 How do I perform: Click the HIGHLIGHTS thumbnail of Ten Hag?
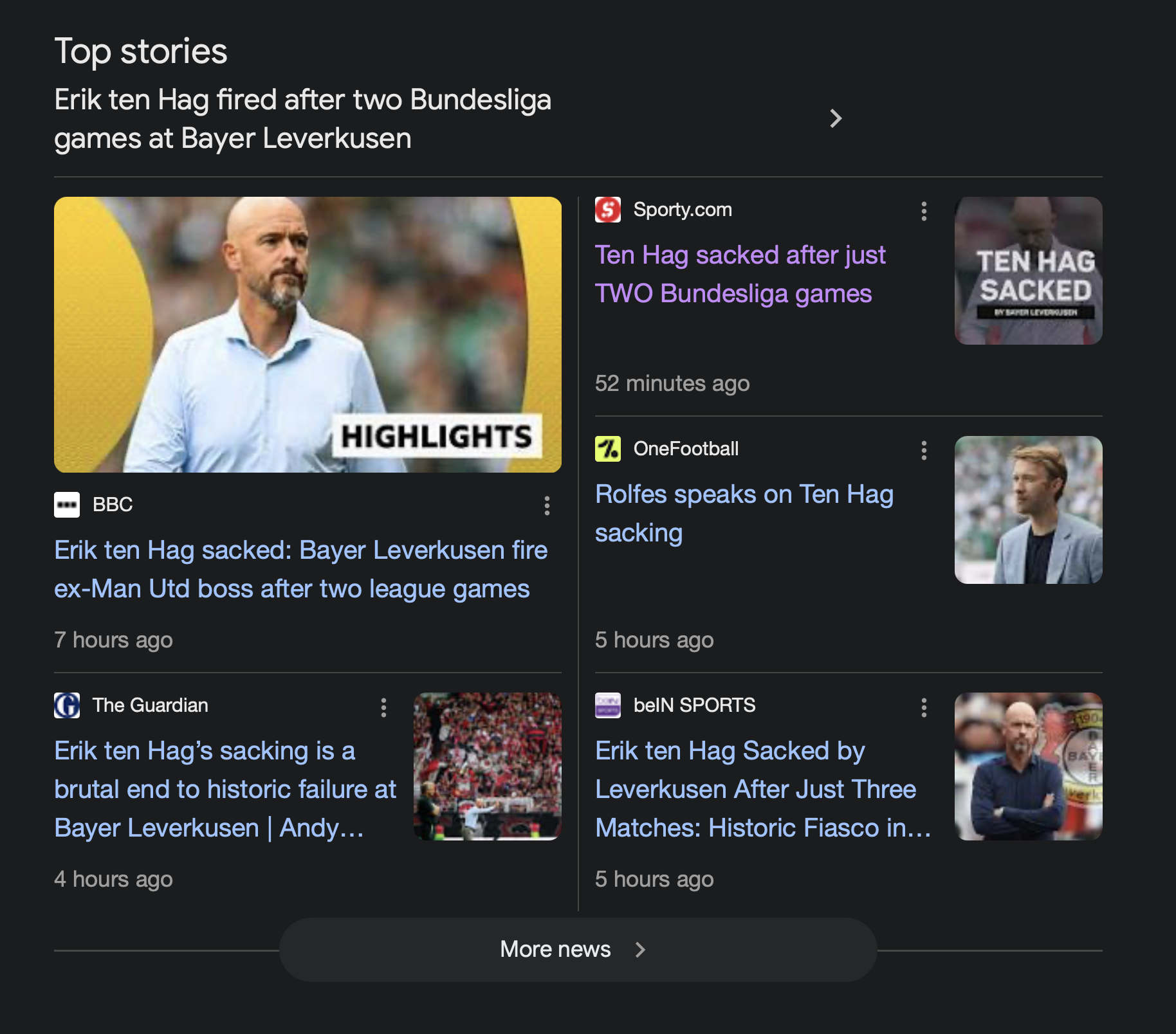[308, 334]
